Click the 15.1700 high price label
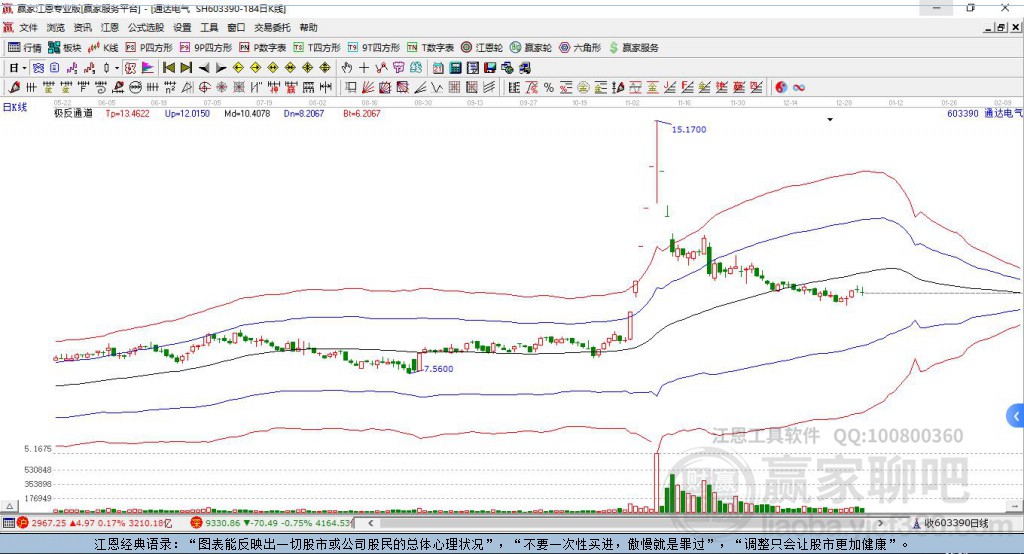Viewport: 1024px width, 554px height. pyautogui.click(x=689, y=129)
